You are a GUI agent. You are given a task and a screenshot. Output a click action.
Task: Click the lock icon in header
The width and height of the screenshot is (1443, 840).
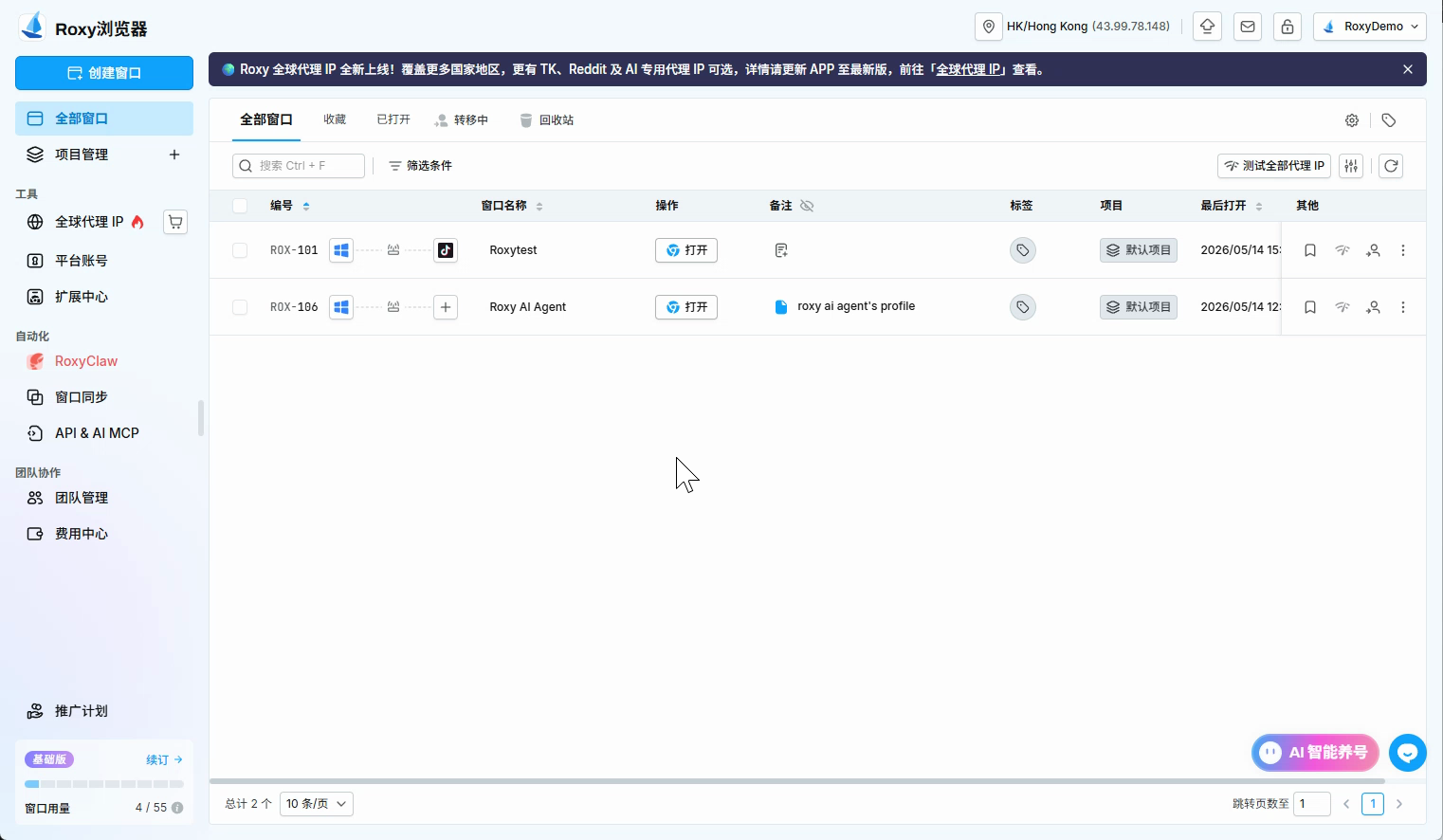(x=1288, y=27)
